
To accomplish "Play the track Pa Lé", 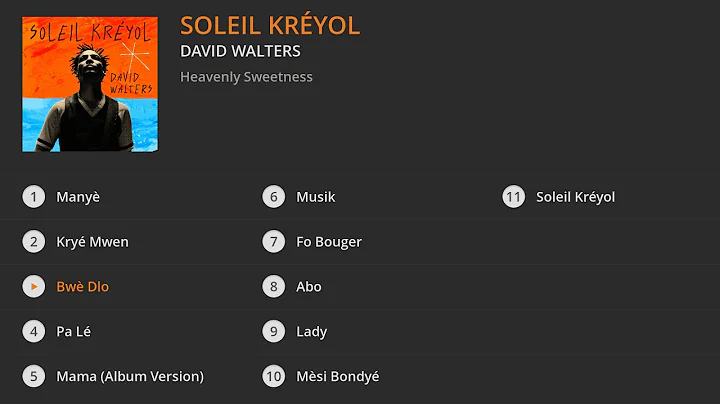I will point(75,332).
